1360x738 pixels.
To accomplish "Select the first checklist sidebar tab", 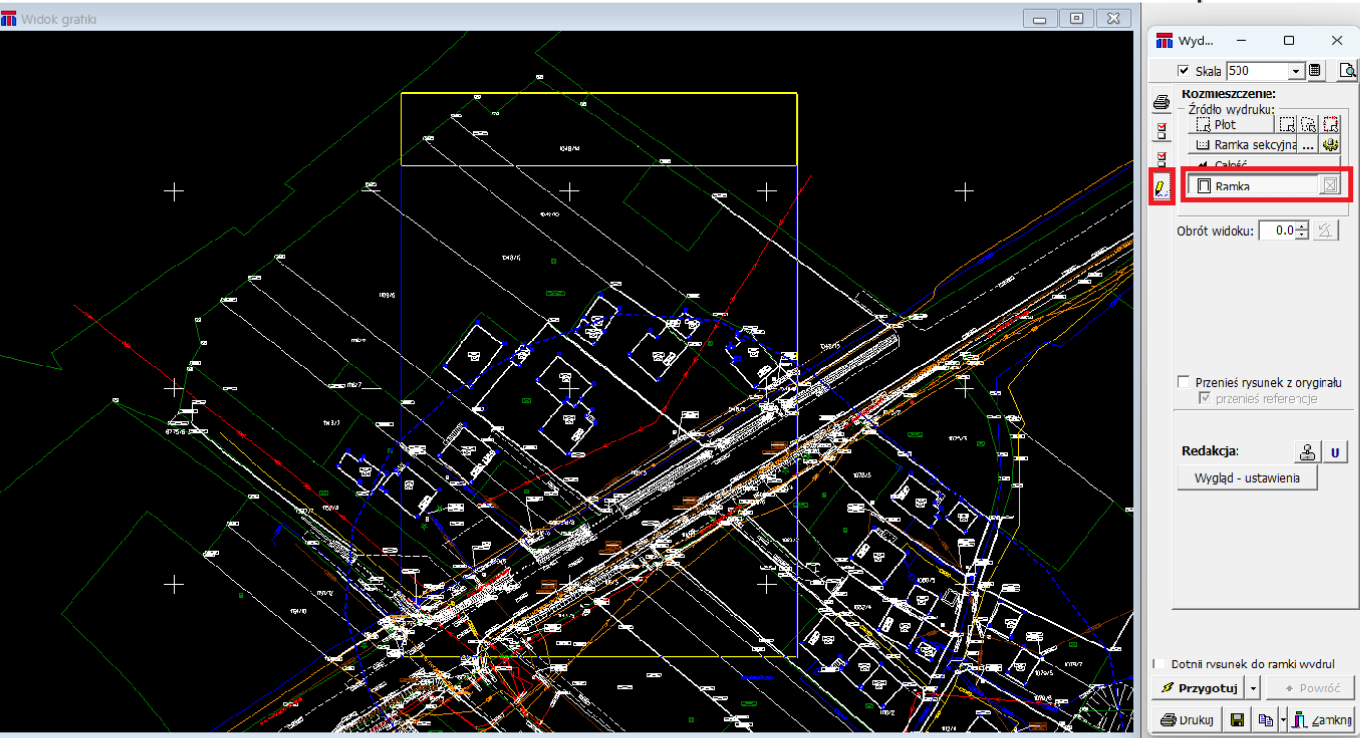I will tap(1161, 131).
